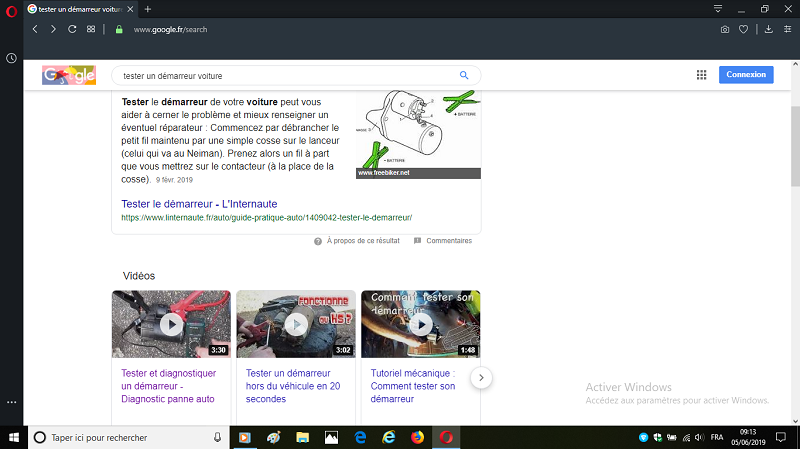Screen dimensions: 800x449
Task: Open a new tab
Action: point(147,9)
